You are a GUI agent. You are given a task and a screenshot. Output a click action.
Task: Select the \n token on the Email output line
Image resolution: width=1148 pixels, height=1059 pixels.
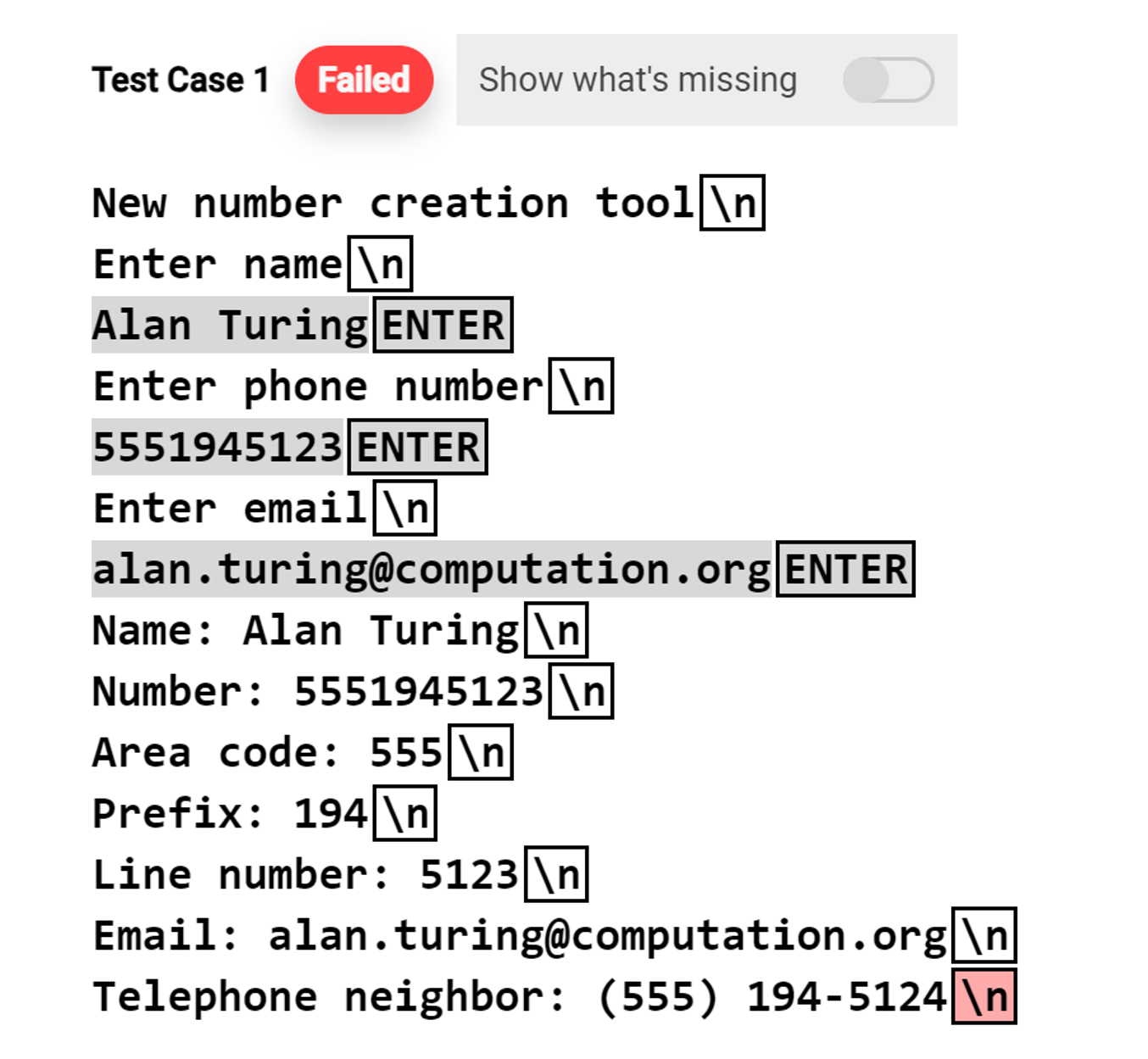click(986, 937)
